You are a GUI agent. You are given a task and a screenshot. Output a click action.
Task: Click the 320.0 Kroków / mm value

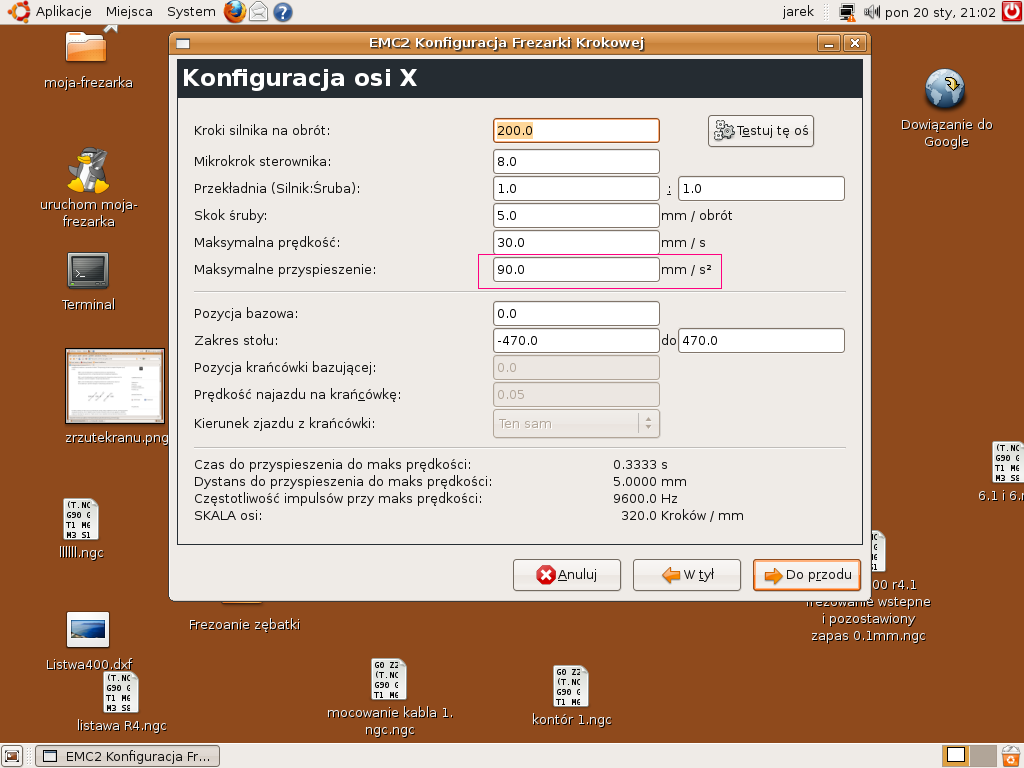(x=682, y=516)
